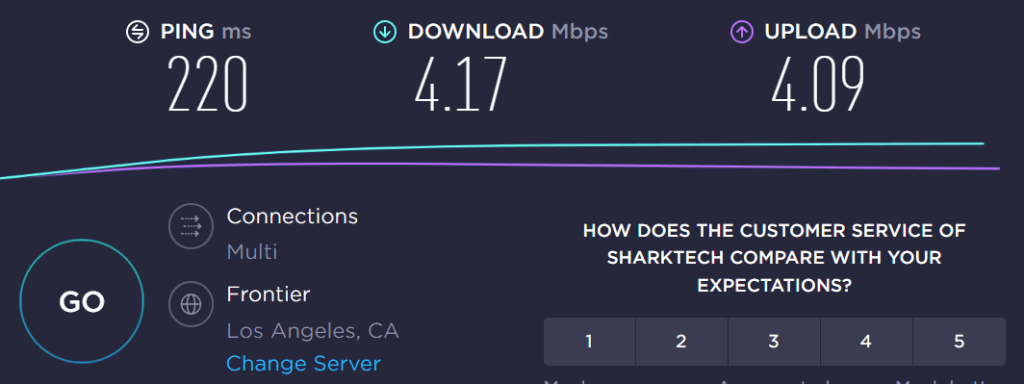Click the Connections arrows icon
Viewport: 1024px width, 384px height.
[x=191, y=226]
